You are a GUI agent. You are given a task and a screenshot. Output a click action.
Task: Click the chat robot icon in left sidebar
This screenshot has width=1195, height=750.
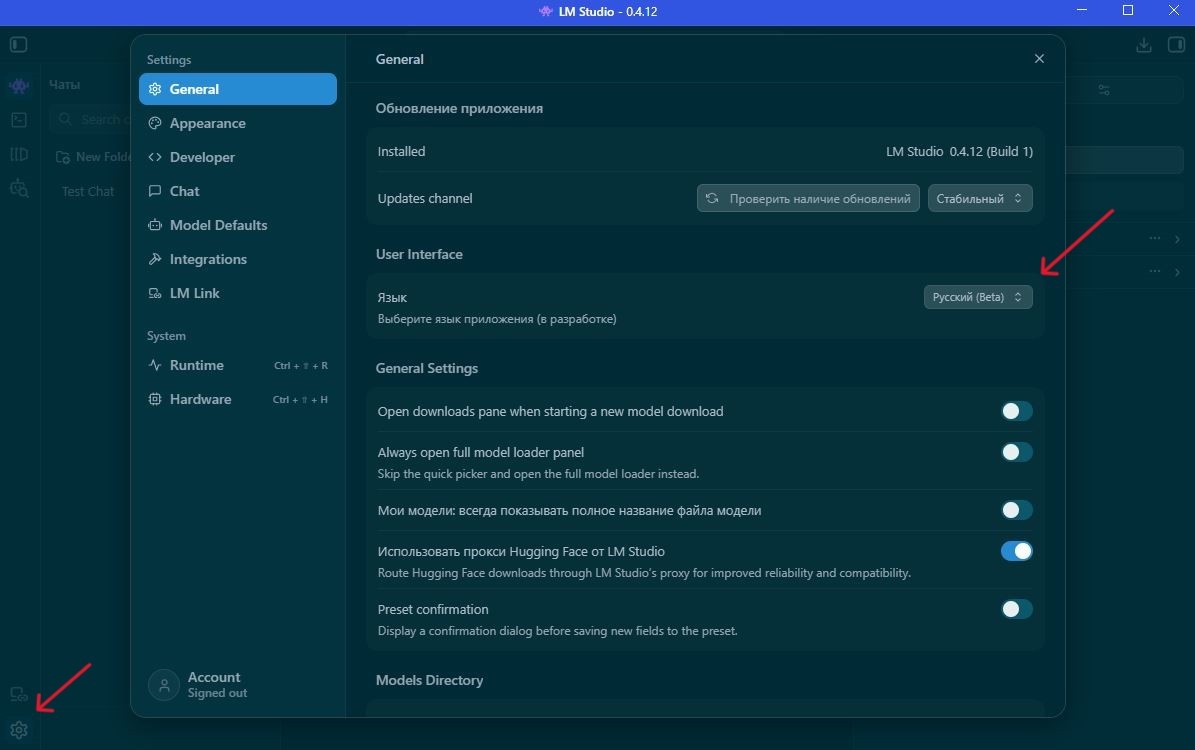19,86
